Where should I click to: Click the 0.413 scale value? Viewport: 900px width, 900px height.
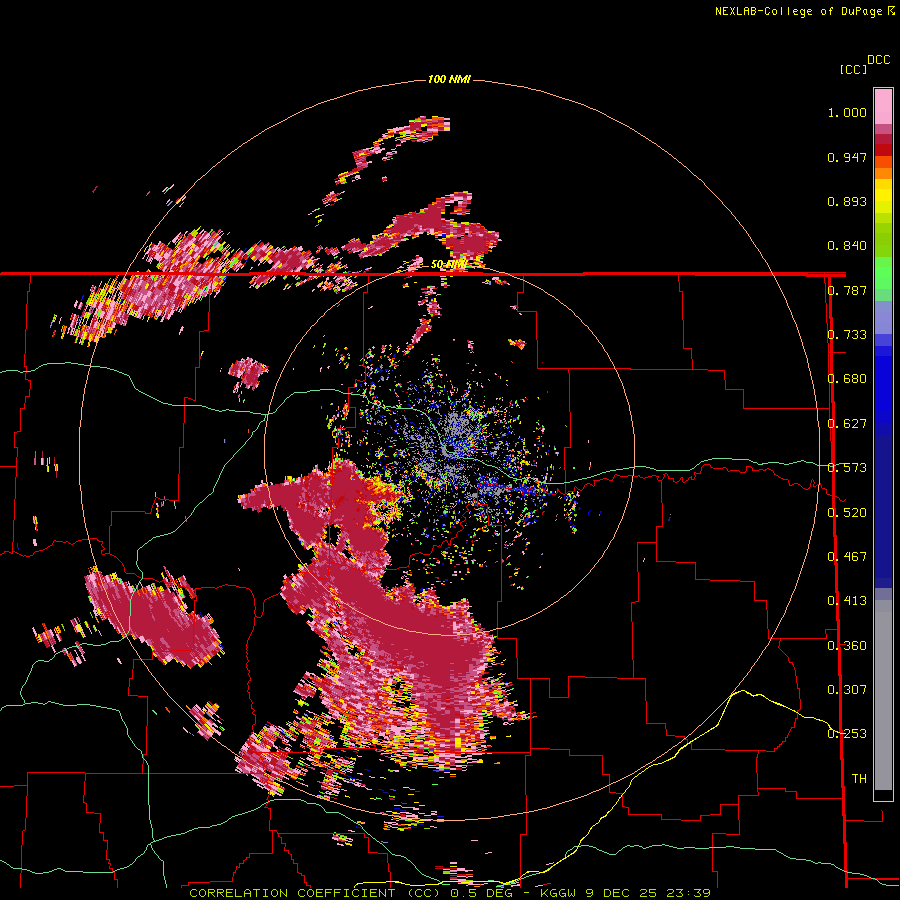(x=847, y=601)
